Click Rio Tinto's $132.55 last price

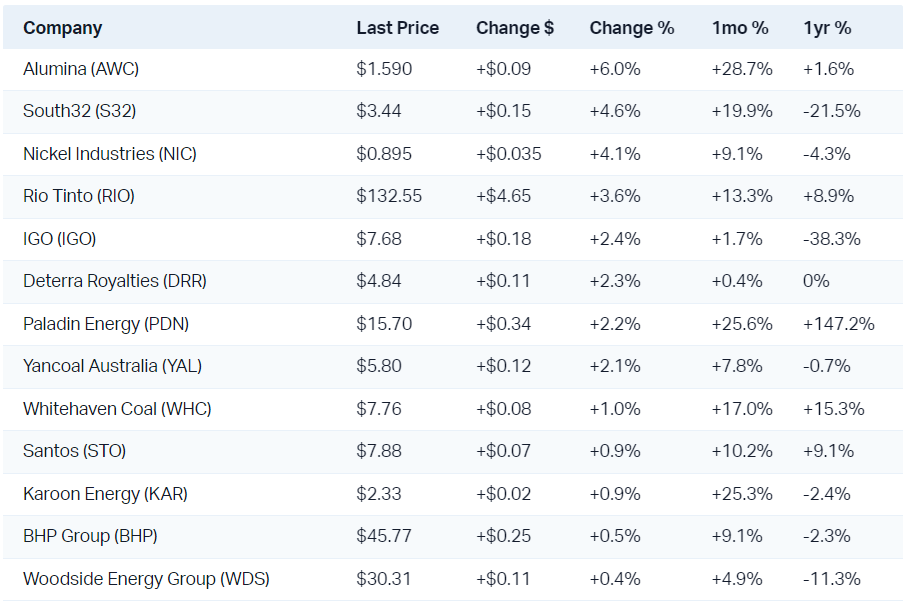tap(389, 196)
